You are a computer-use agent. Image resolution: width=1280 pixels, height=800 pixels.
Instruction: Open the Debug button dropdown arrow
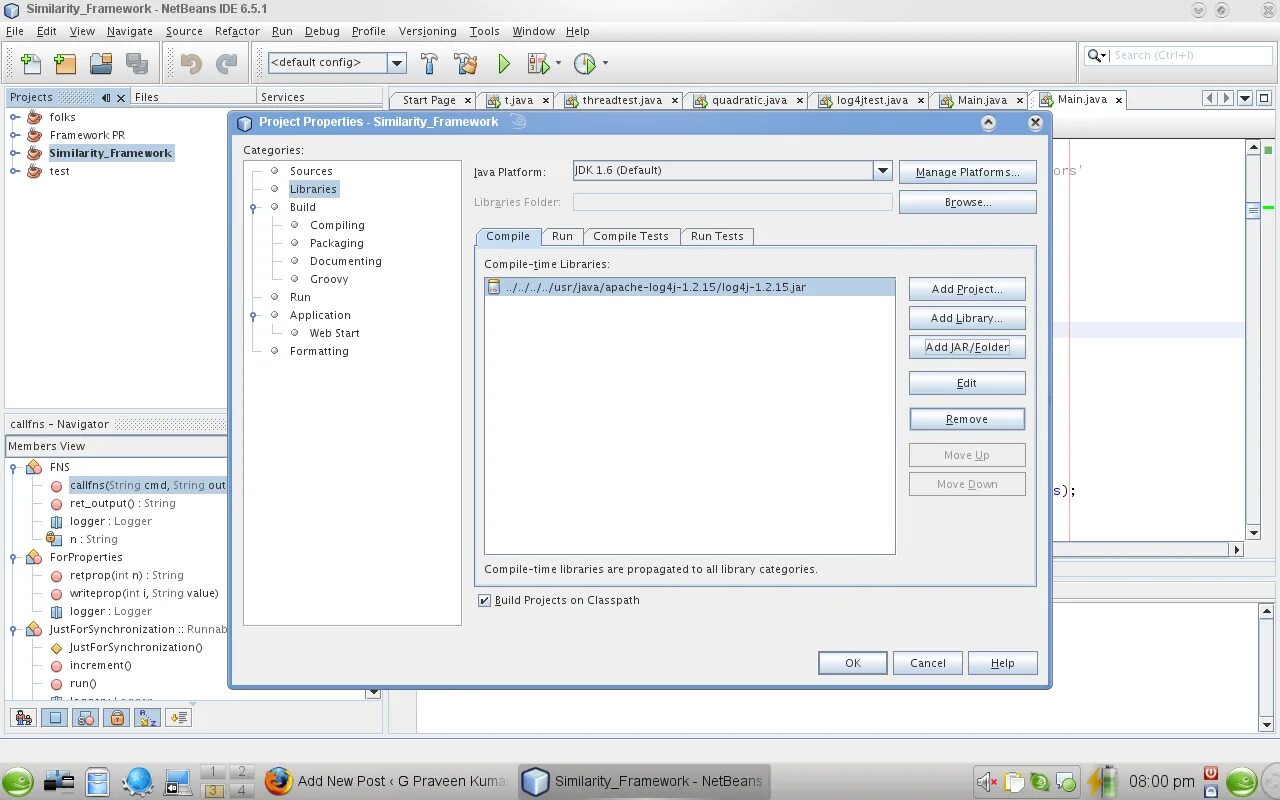click(x=558, y=64)
